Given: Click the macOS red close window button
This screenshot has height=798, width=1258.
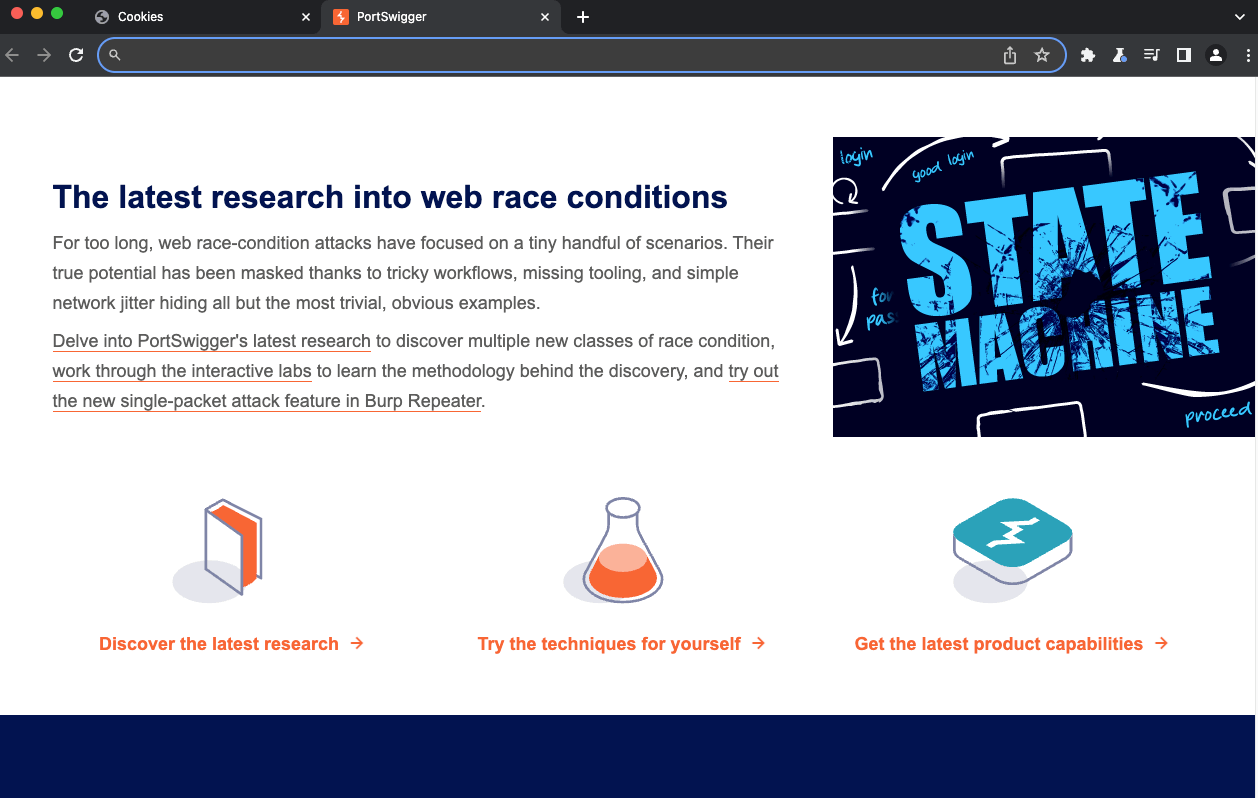Looking at the screenshot, I should tap(17, 14).
